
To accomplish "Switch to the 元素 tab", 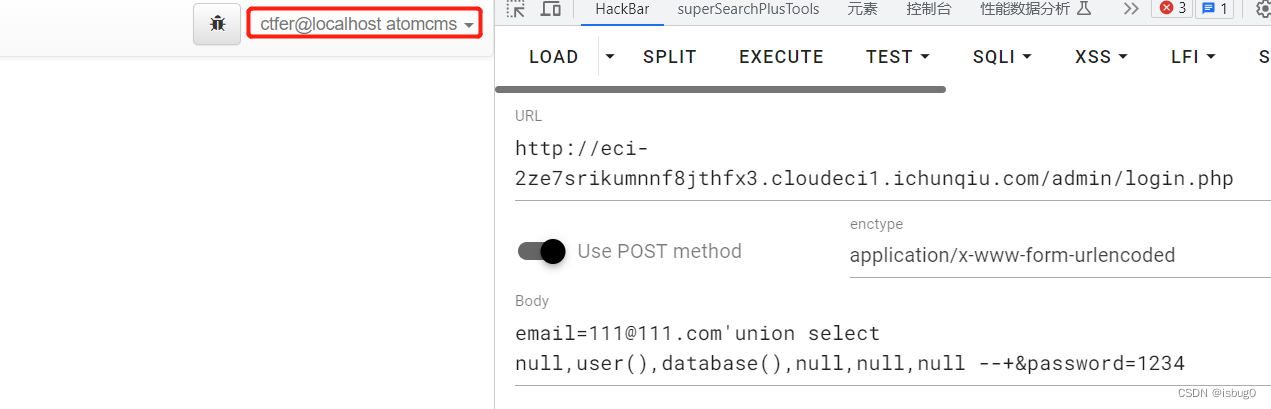I will [x=862, y=9].
